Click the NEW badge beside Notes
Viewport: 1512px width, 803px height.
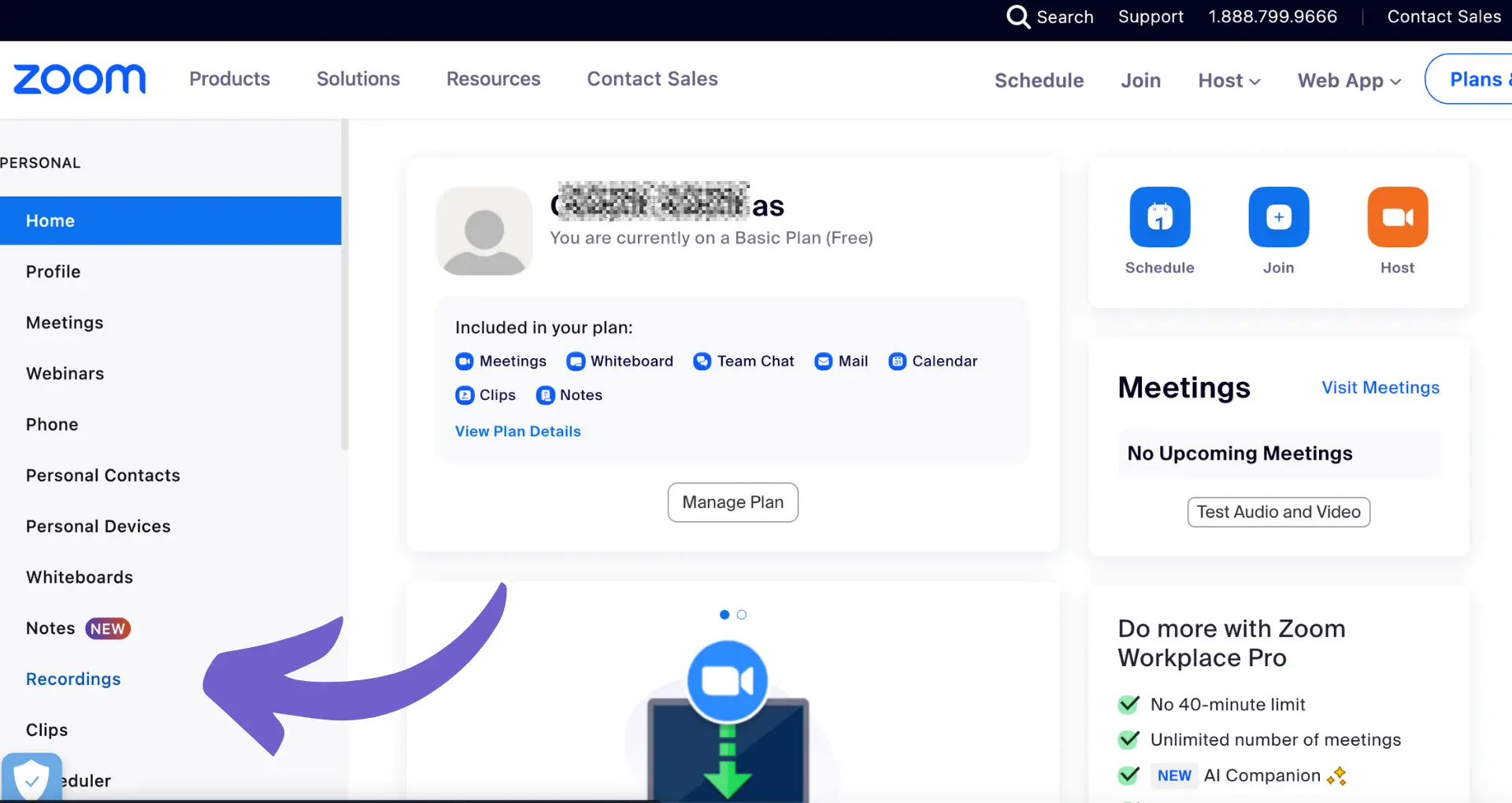coord(108,629)
